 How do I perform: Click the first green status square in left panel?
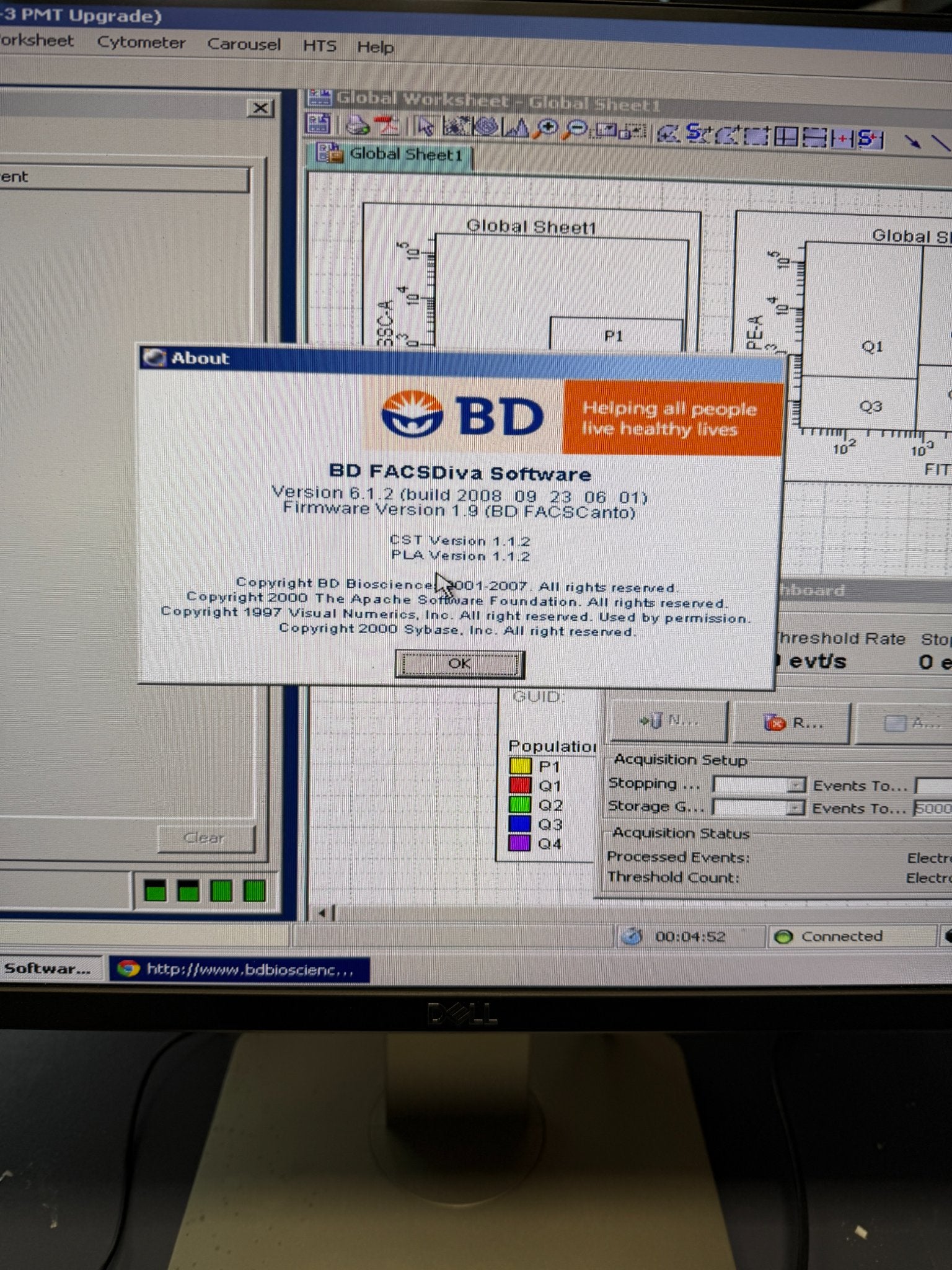pos(155,890)
